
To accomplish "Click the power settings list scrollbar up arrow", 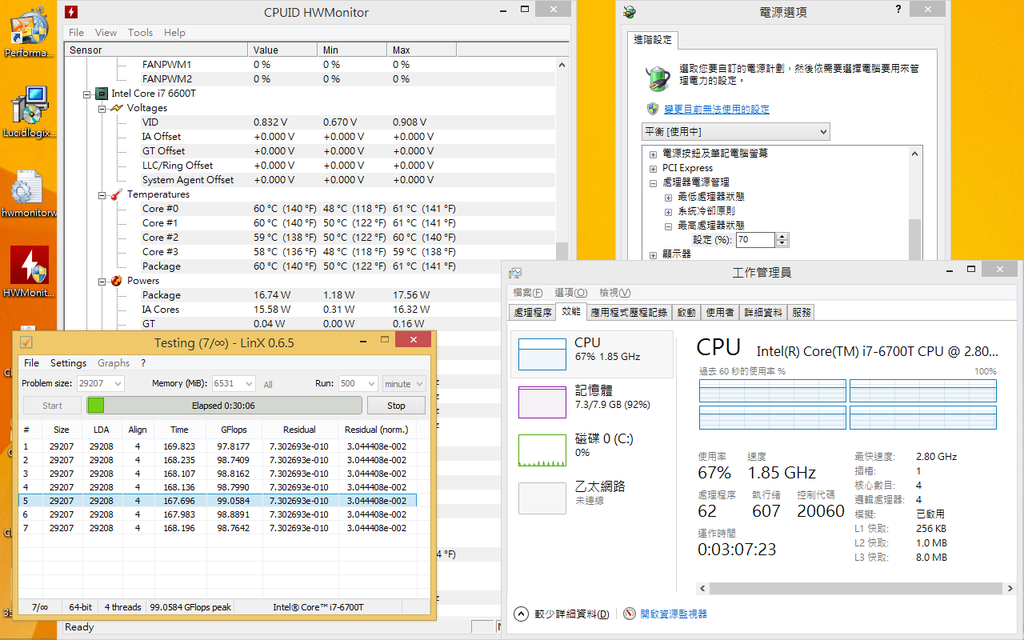I will [x=915, y=154].
